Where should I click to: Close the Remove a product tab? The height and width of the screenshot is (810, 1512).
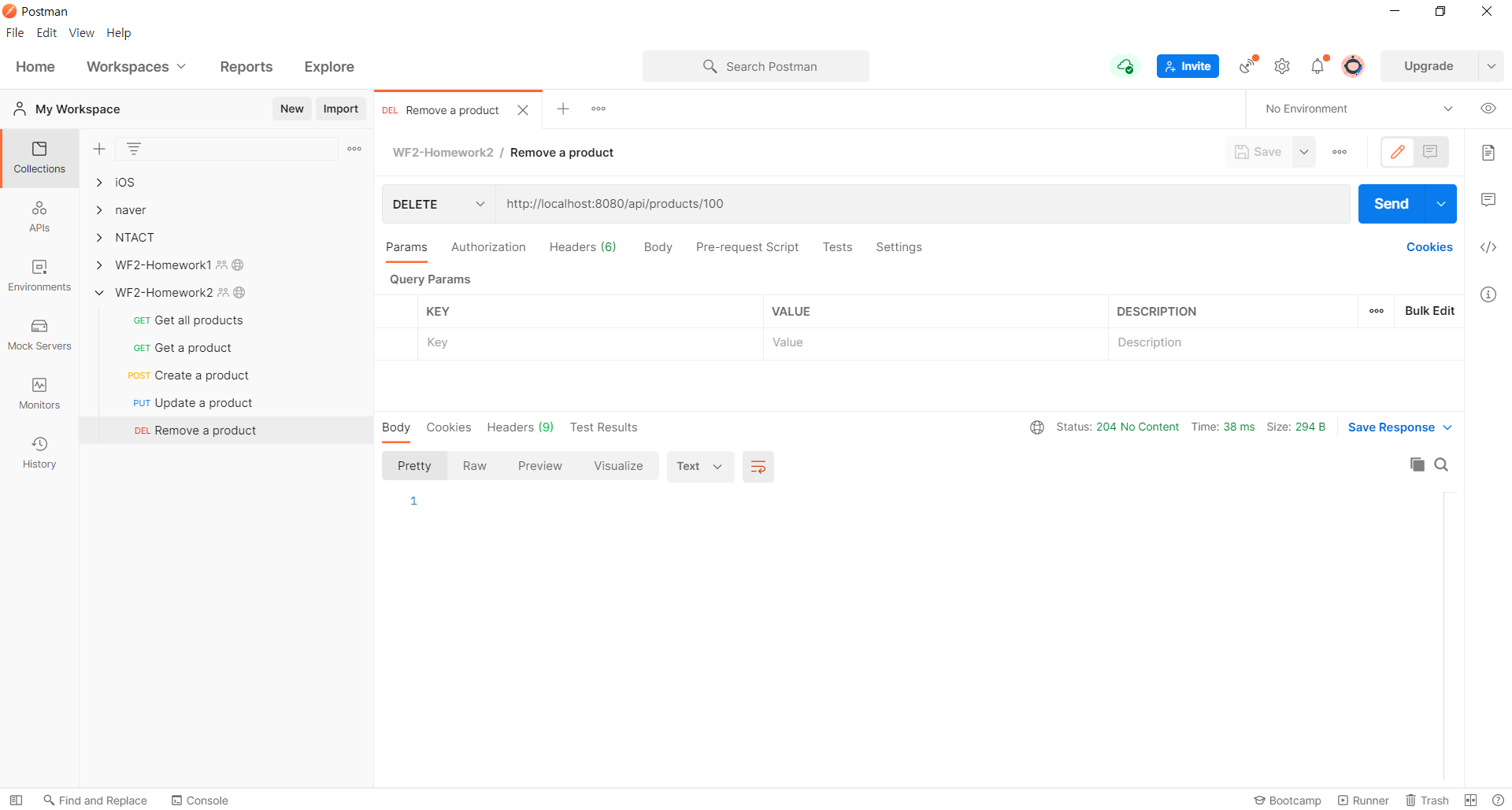coord(523,110)
